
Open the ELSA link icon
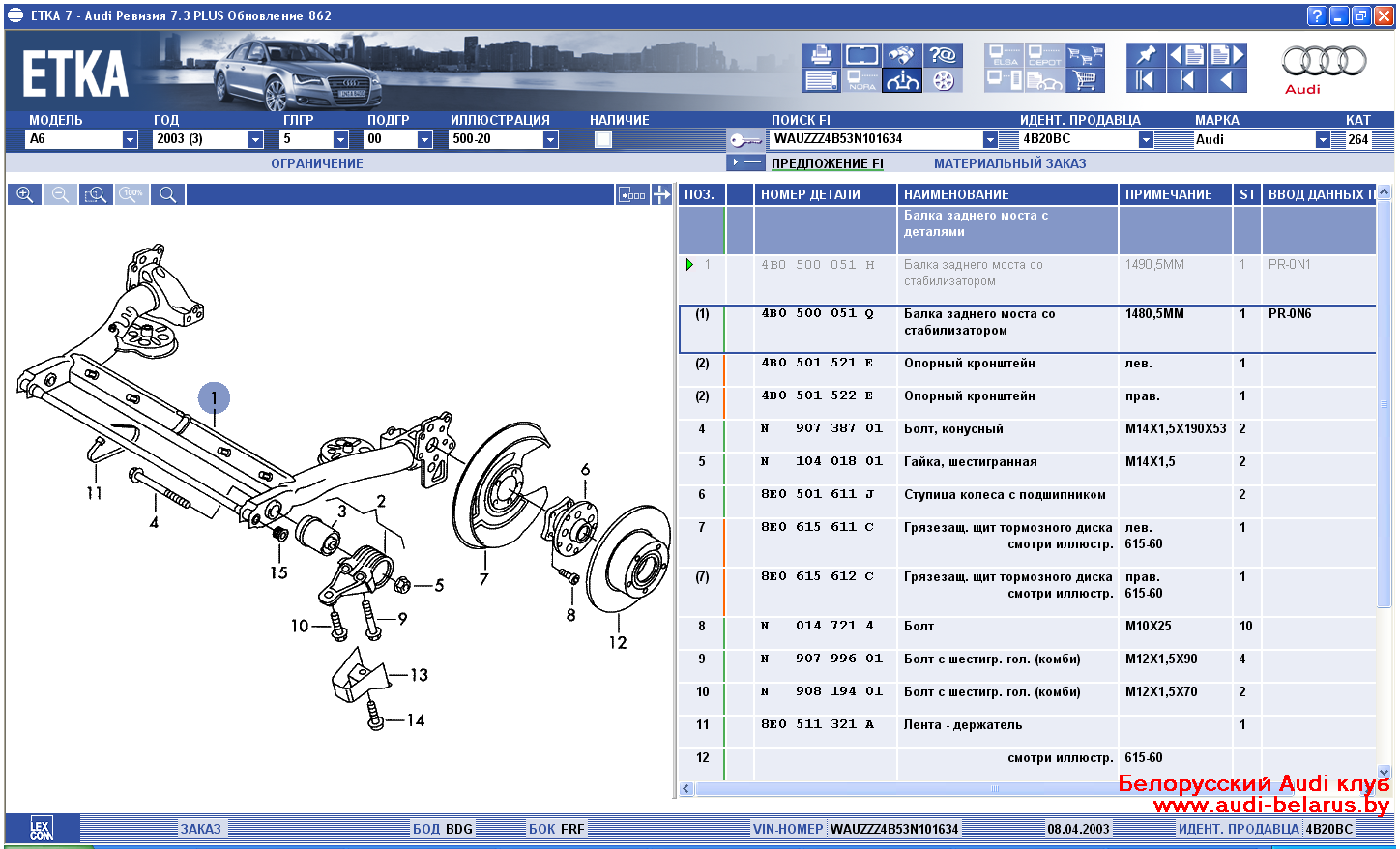click(x=1004, y=55)
